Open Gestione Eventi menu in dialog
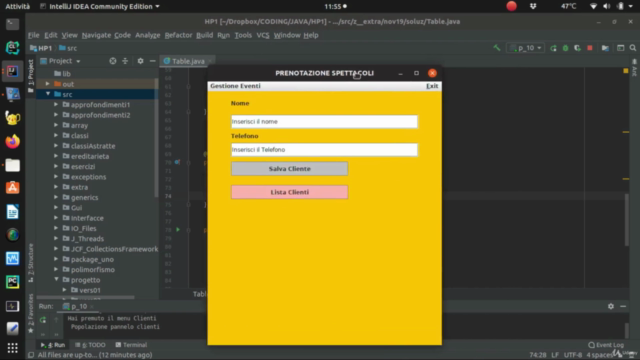The height and width of the screenshot is (360, 640). click(x=235, y=86)
